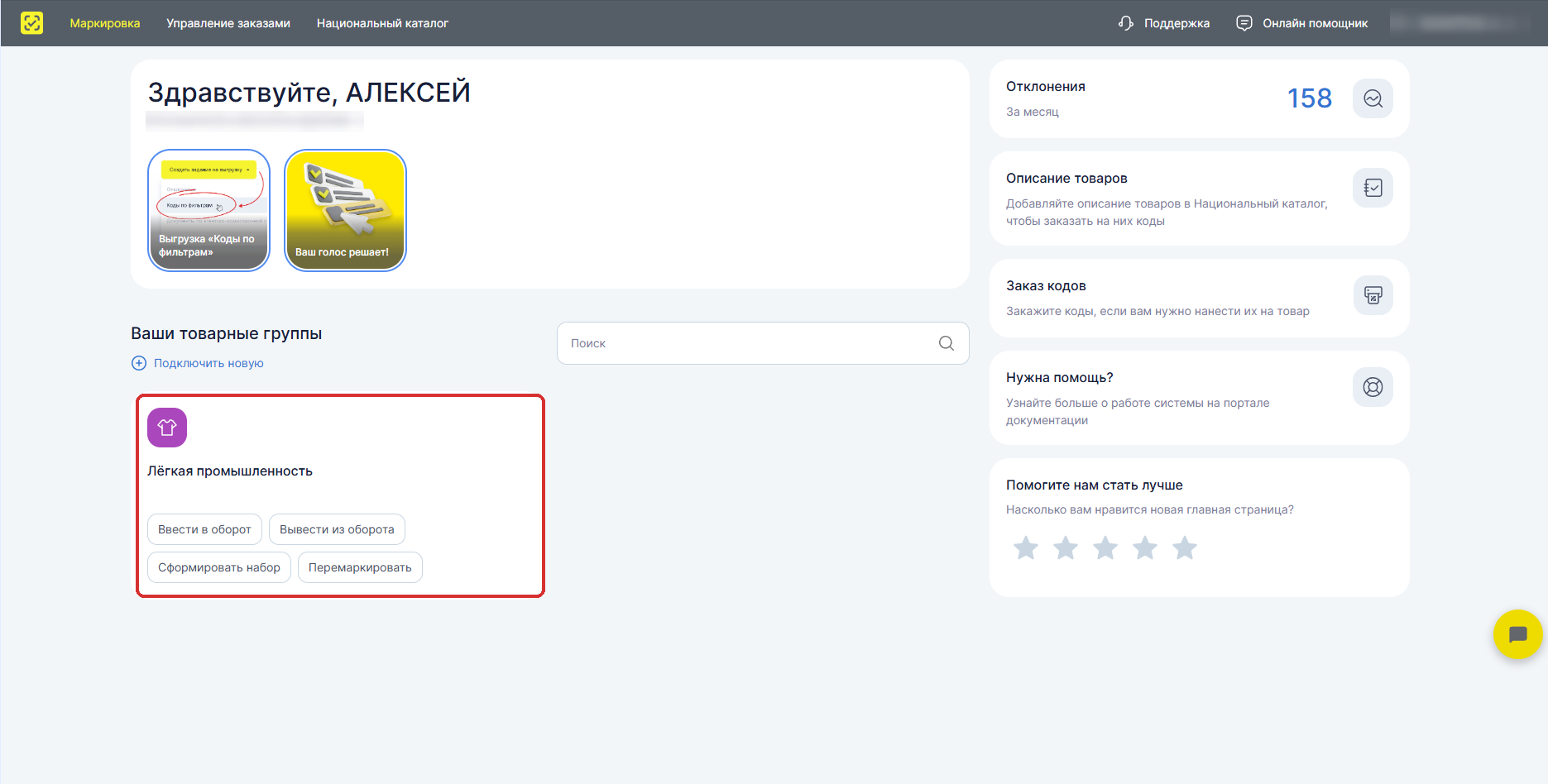Click Перемаркировать button
The width and height of the screenshot is (1548, 784).
(360, 567)
